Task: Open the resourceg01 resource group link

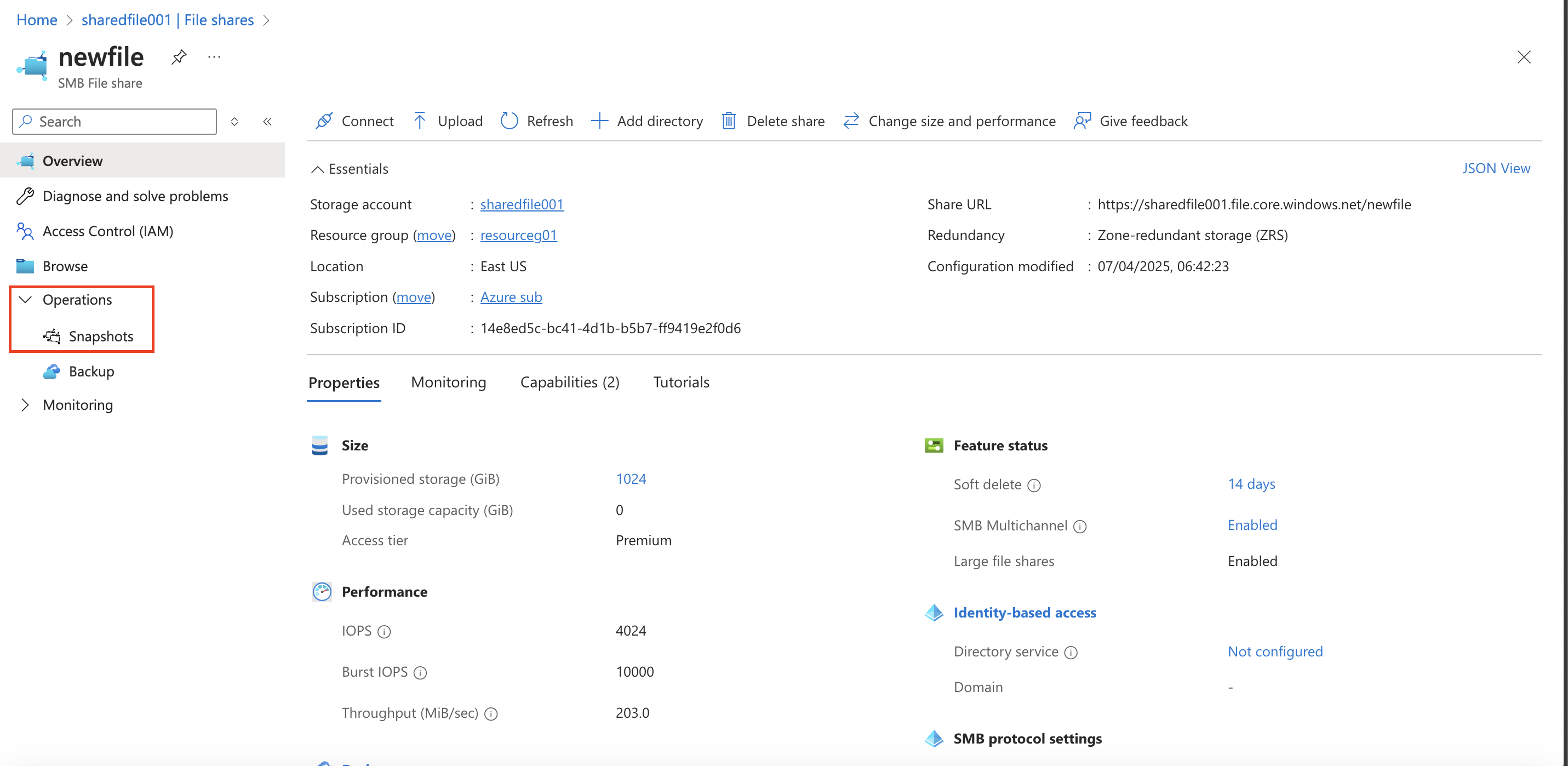Action: coord(519,235)
